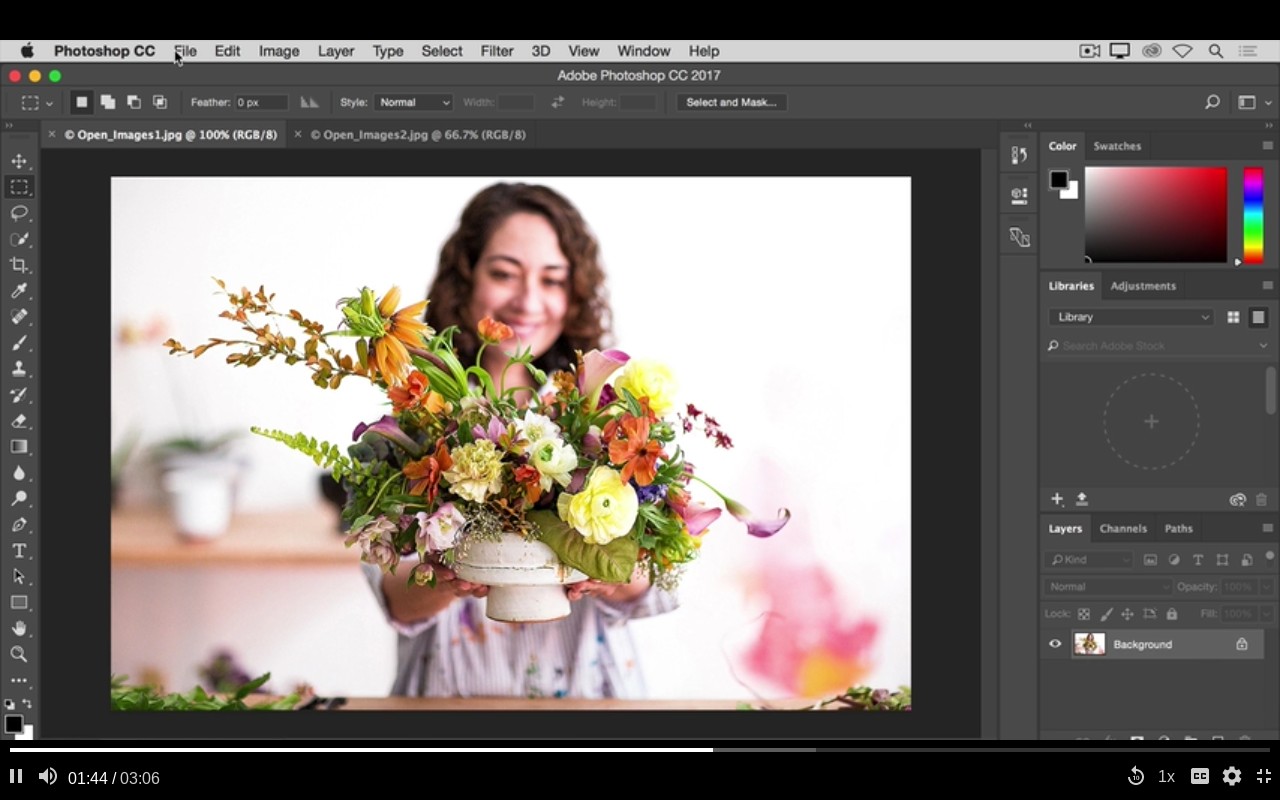Activate the Crop tool
The height and width of the screenshot is (800, 1280).
tap(20, 265)
